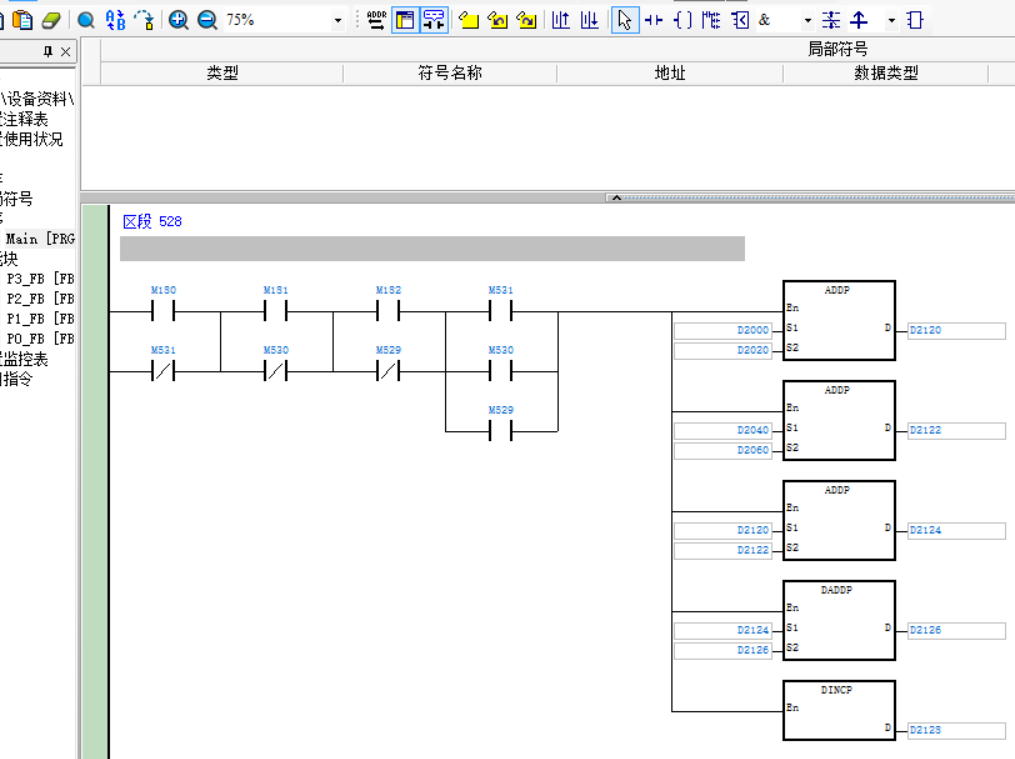This screenshot has width=1015, height=759.
Task: Click the eraser icon in toolbar
Action: [51, 20]
